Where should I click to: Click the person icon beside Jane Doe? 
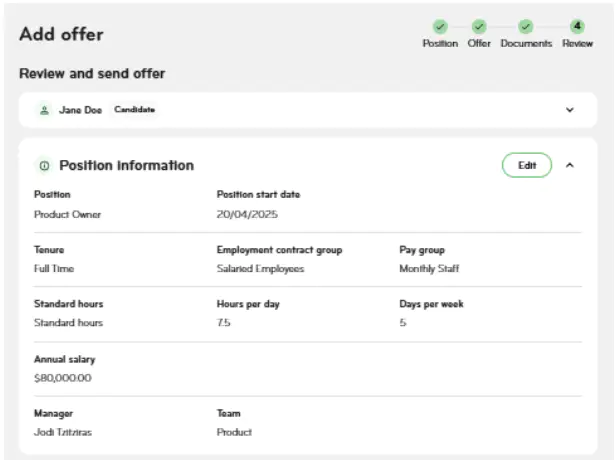point(44,110)
